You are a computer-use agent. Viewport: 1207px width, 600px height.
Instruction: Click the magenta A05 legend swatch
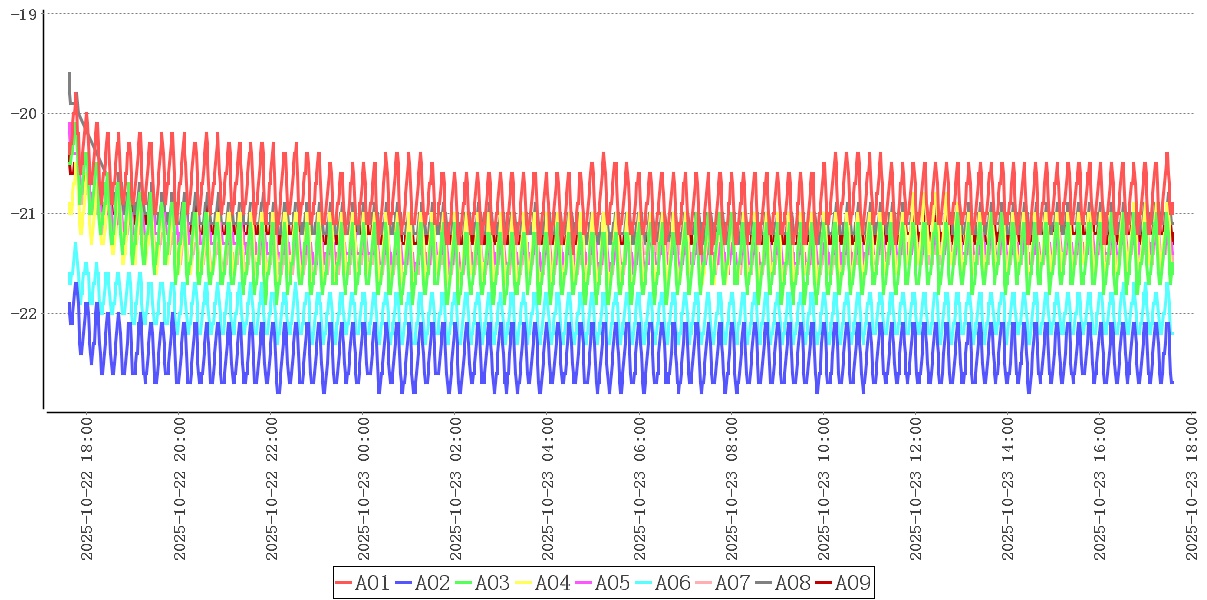tap(584, 583)
